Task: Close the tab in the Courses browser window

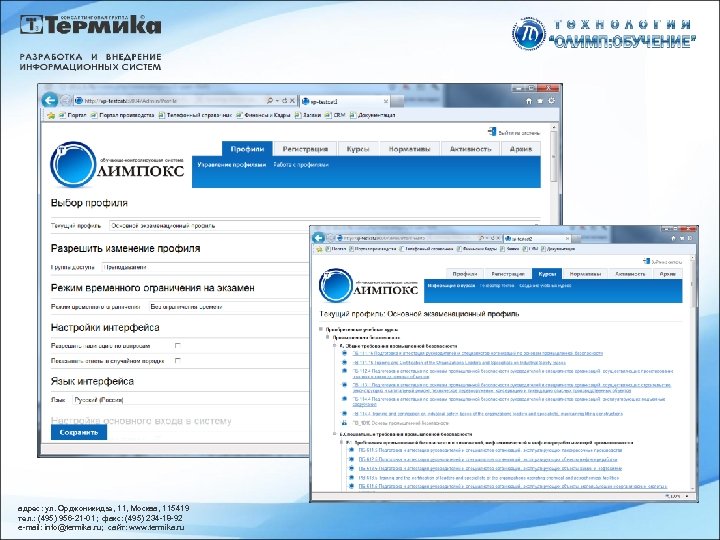Action: point(567,239)
